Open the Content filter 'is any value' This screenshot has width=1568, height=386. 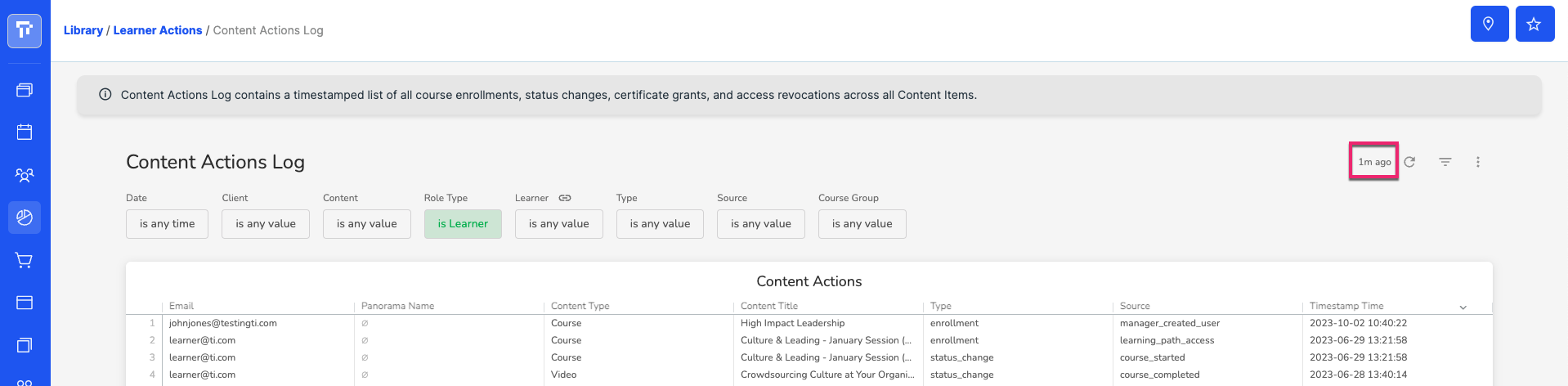(x=367, y=224)
